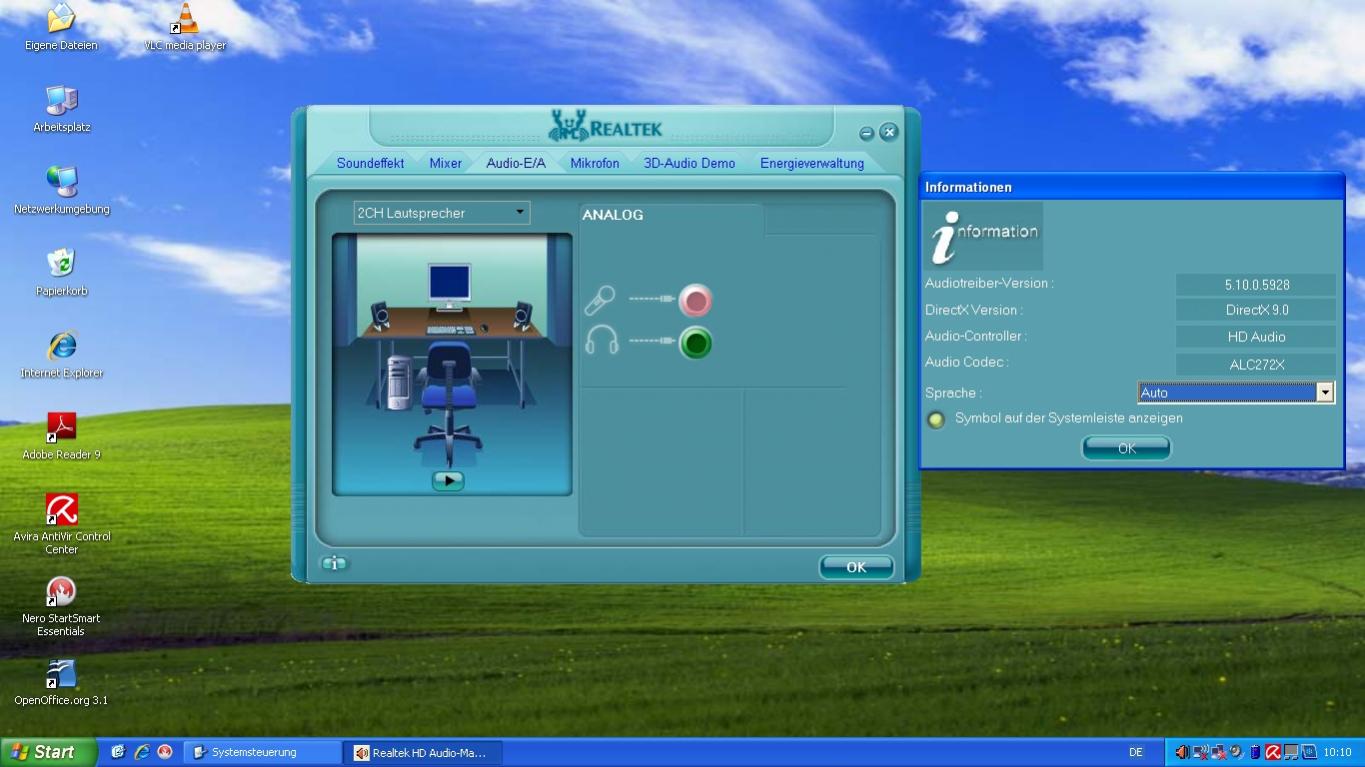This screenshot has width=1365, height=767.
Task: Click the orange speaker icon in the system tray
Action: click(1182, 752)
